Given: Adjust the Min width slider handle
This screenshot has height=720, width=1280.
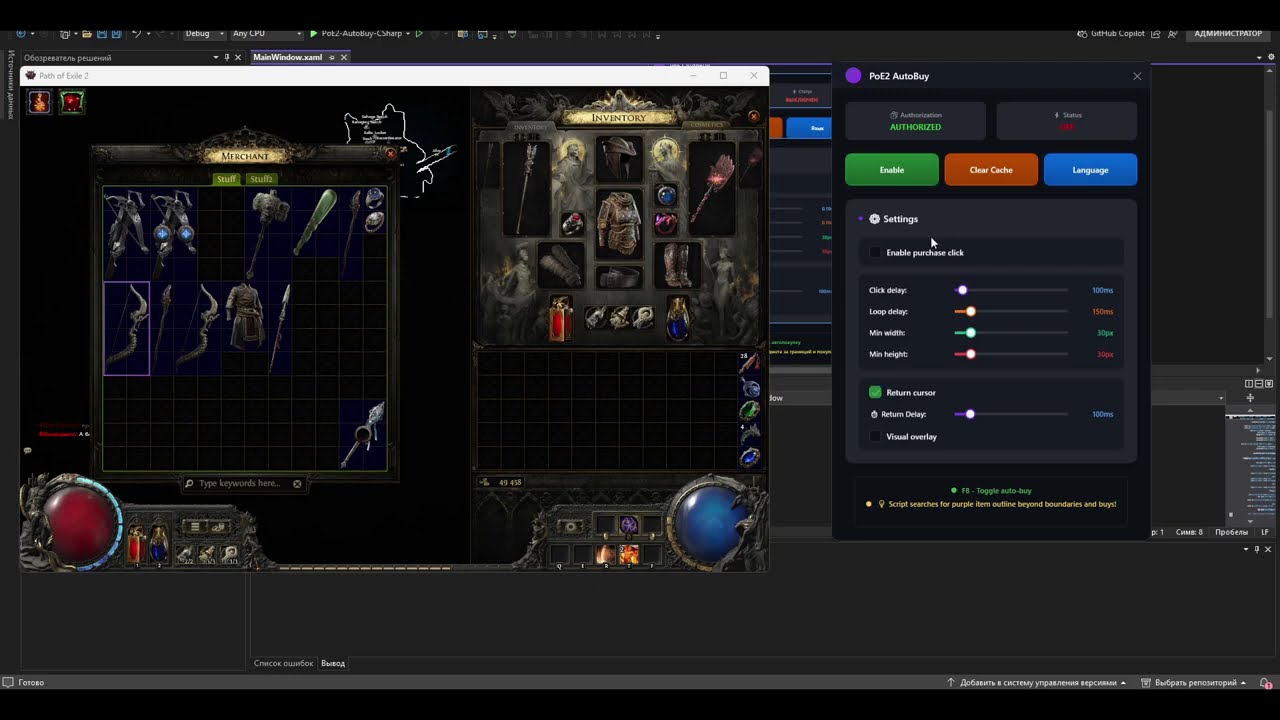Looking at the screenshot, I should click(970, 332).
